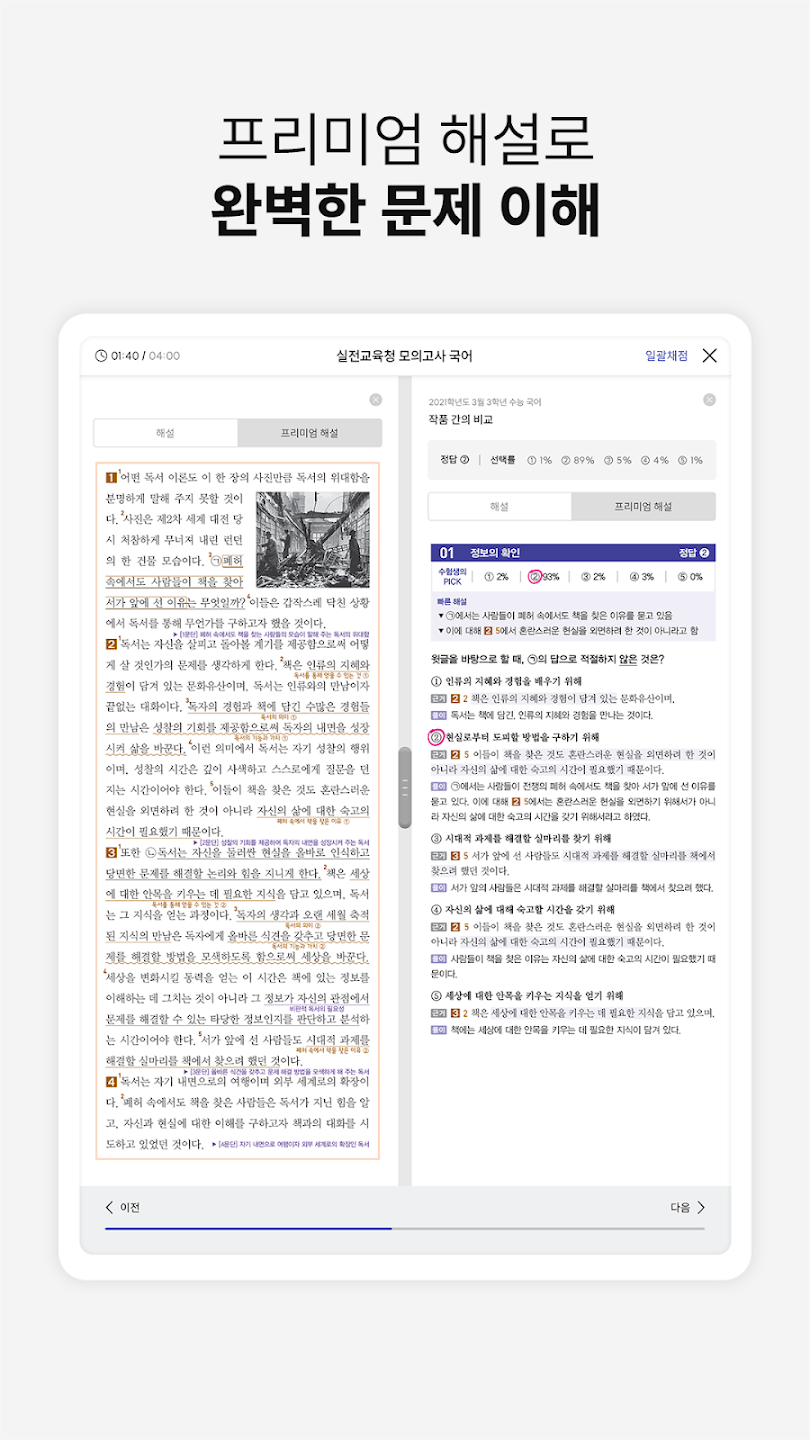810x1440 pixels.
Task: Click the 정답 ② label in the gray answer box
Action: (x=455, y=460)
